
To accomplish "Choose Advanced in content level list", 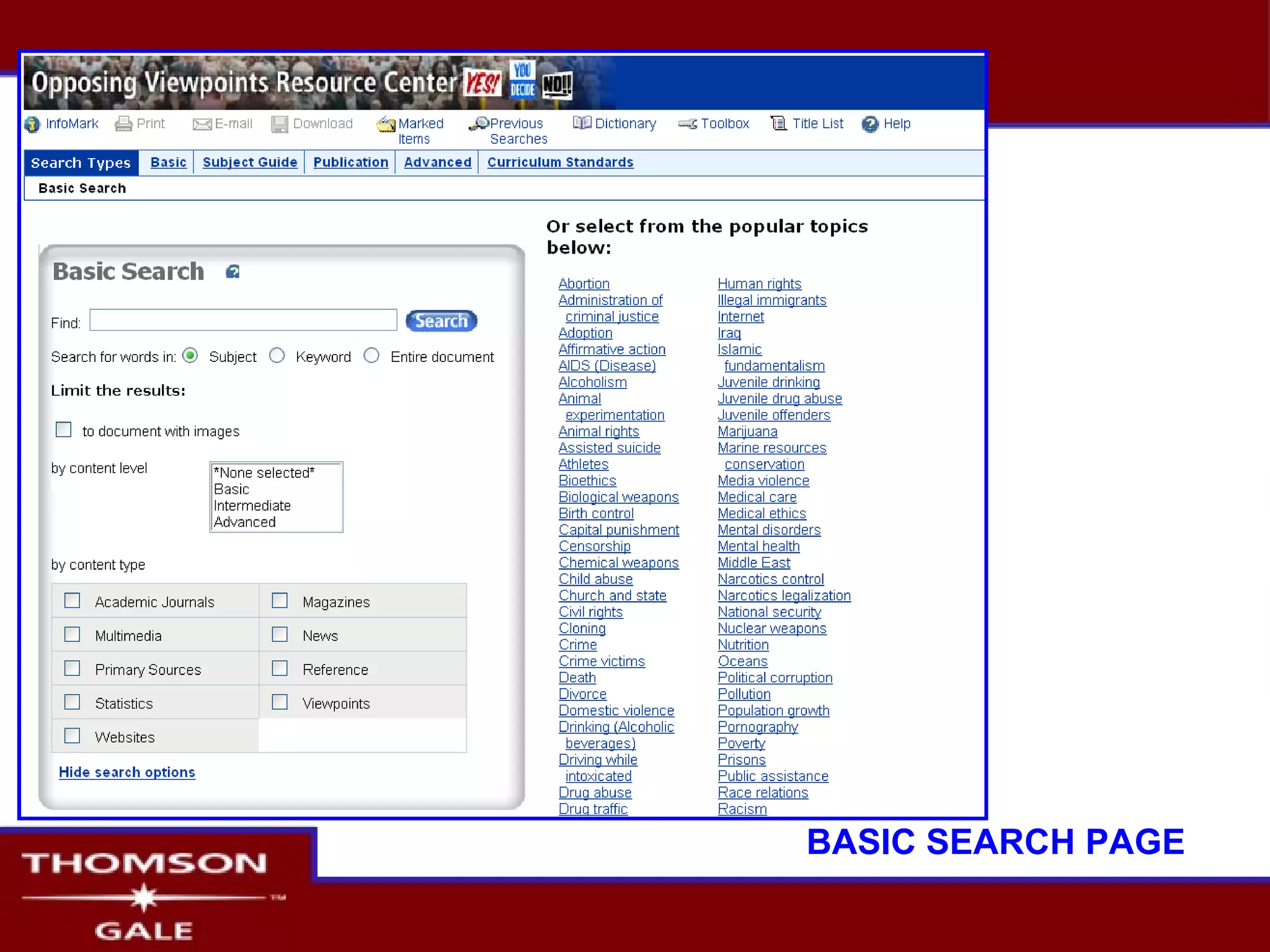I will click(x=244, y=522).
